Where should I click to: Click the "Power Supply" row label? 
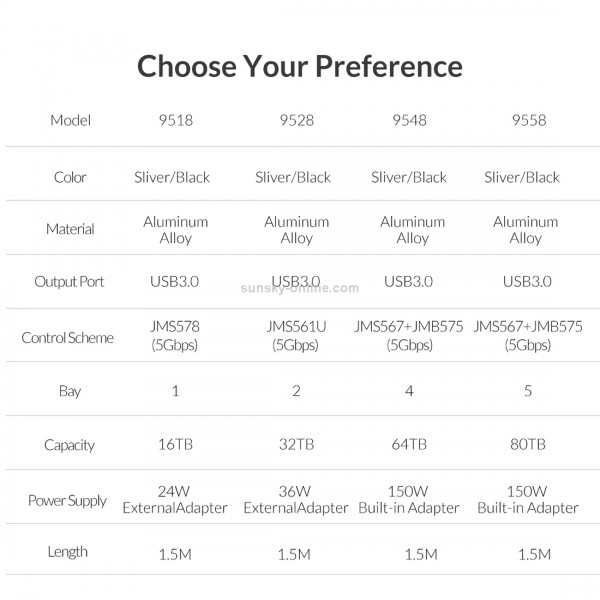point(67,500)
